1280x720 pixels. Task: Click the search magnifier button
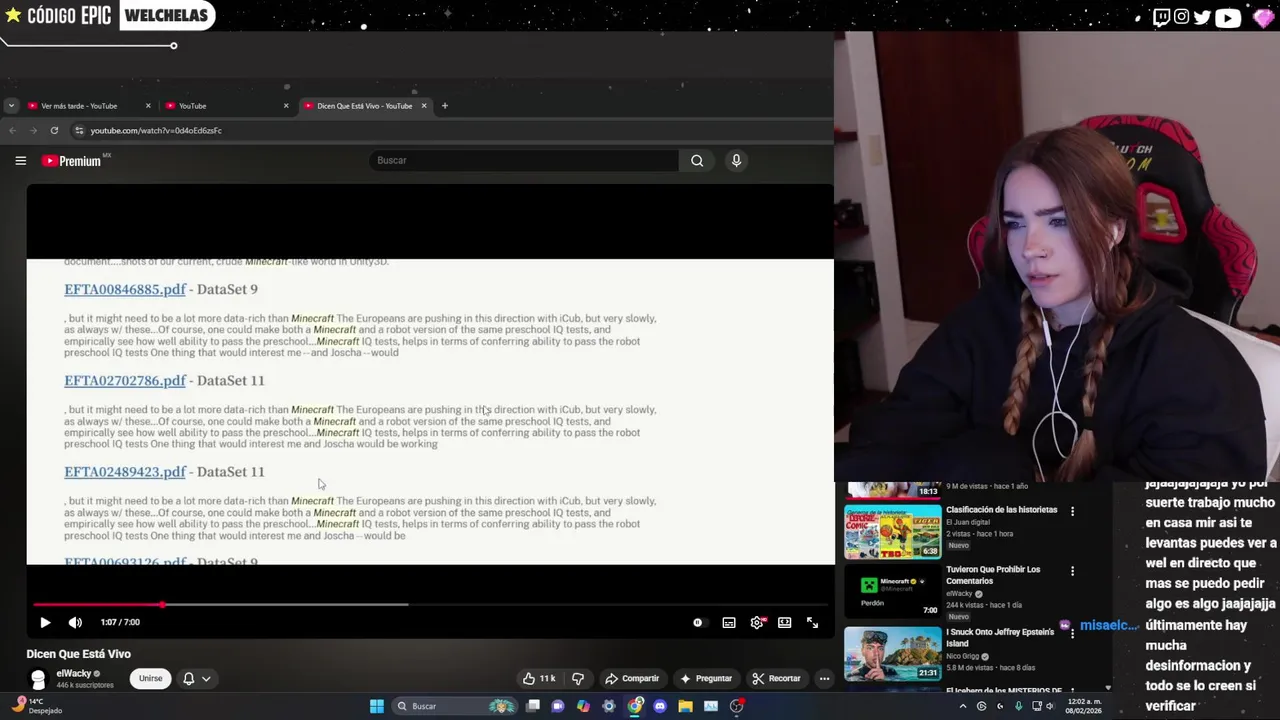pos(697,160)
